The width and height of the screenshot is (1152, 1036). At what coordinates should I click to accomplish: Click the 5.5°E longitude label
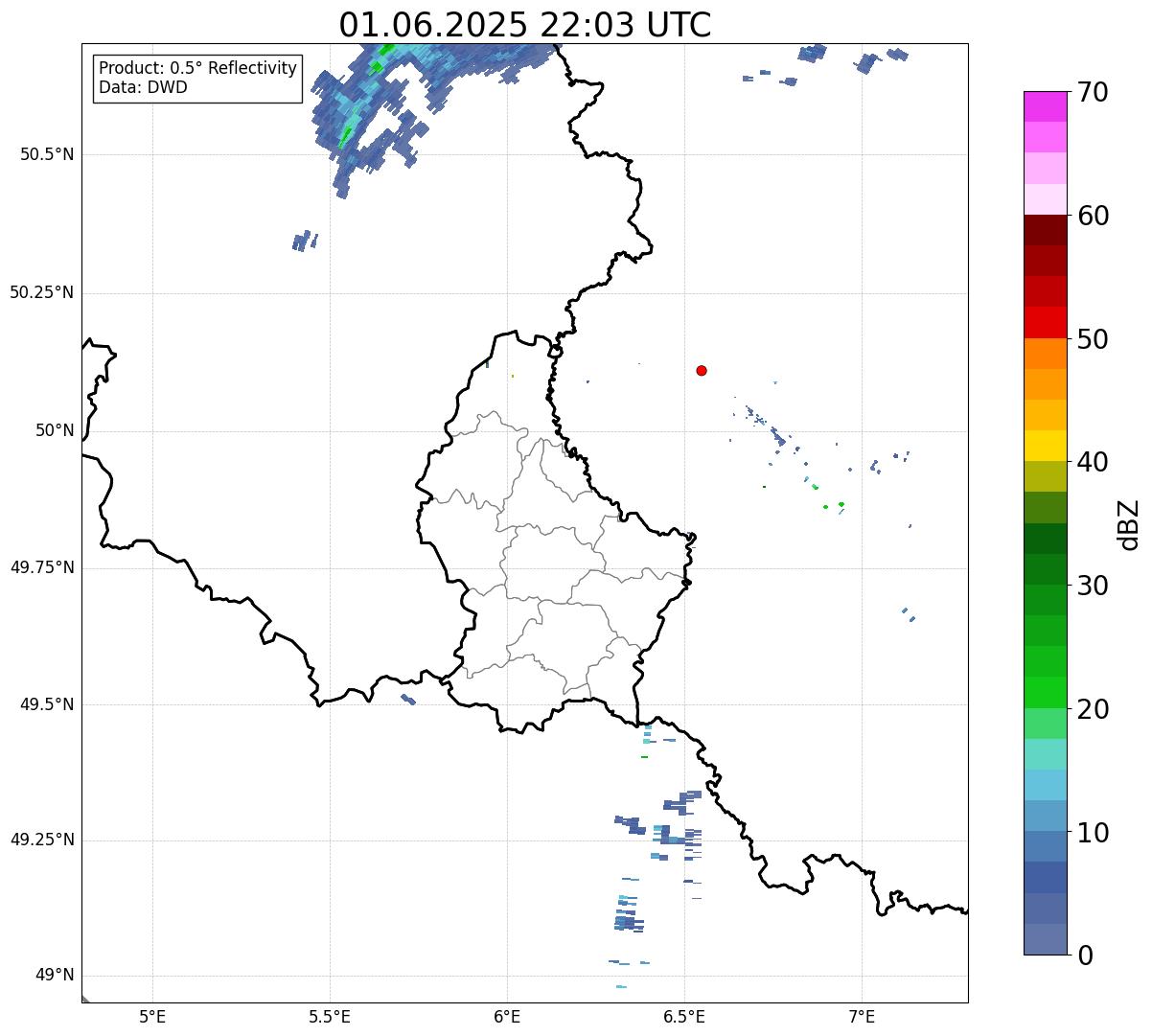[x=330, y=1016]
